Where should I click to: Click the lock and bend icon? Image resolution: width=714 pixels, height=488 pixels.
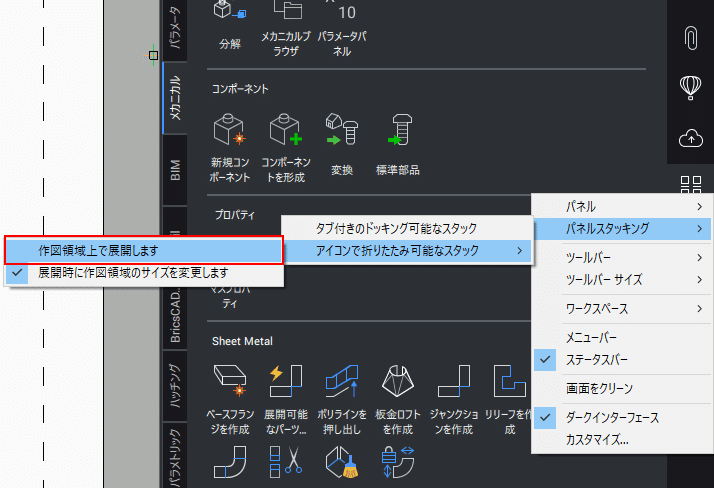[398, 462]
